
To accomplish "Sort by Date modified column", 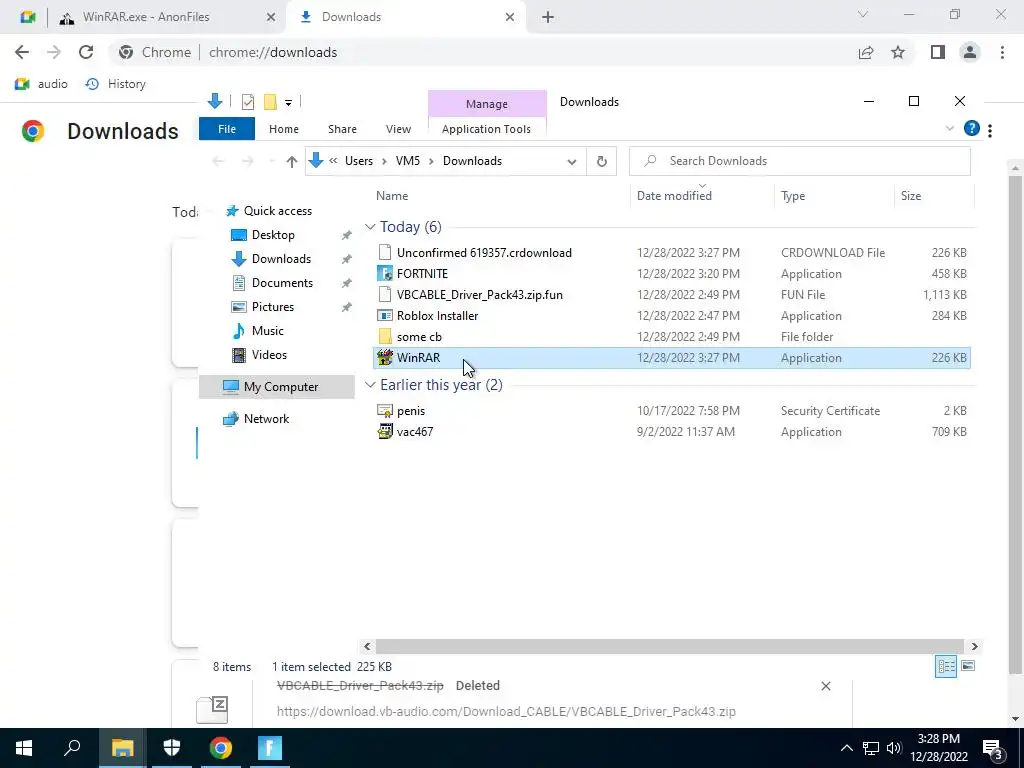I will [674, 196].
